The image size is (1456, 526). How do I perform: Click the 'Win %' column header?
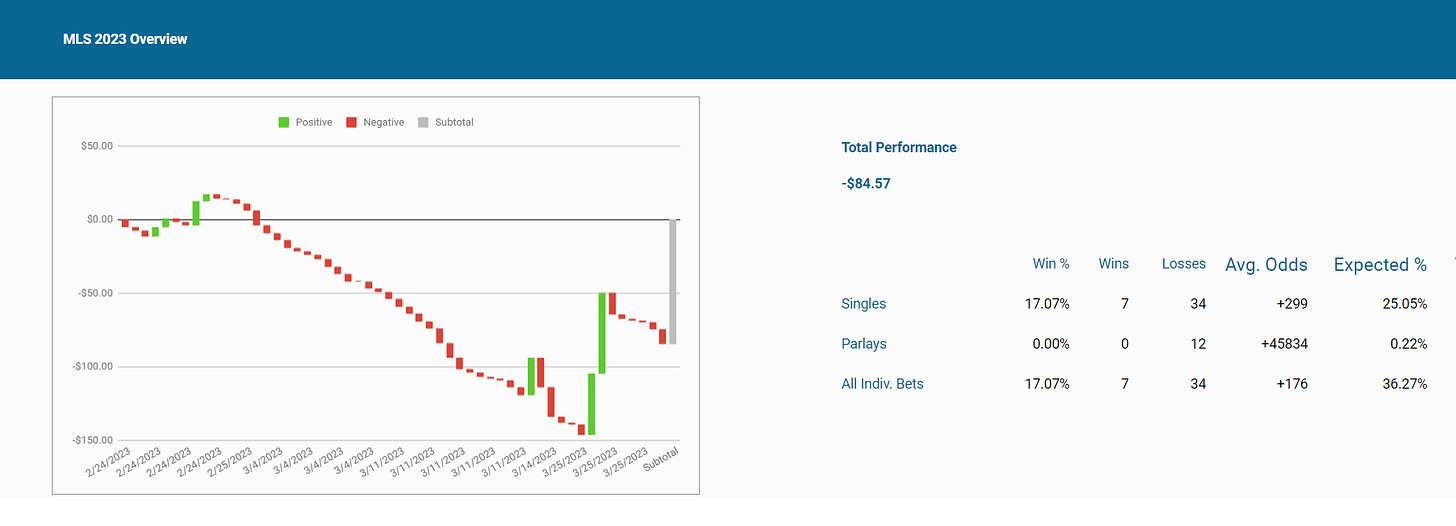(1051, 264)
